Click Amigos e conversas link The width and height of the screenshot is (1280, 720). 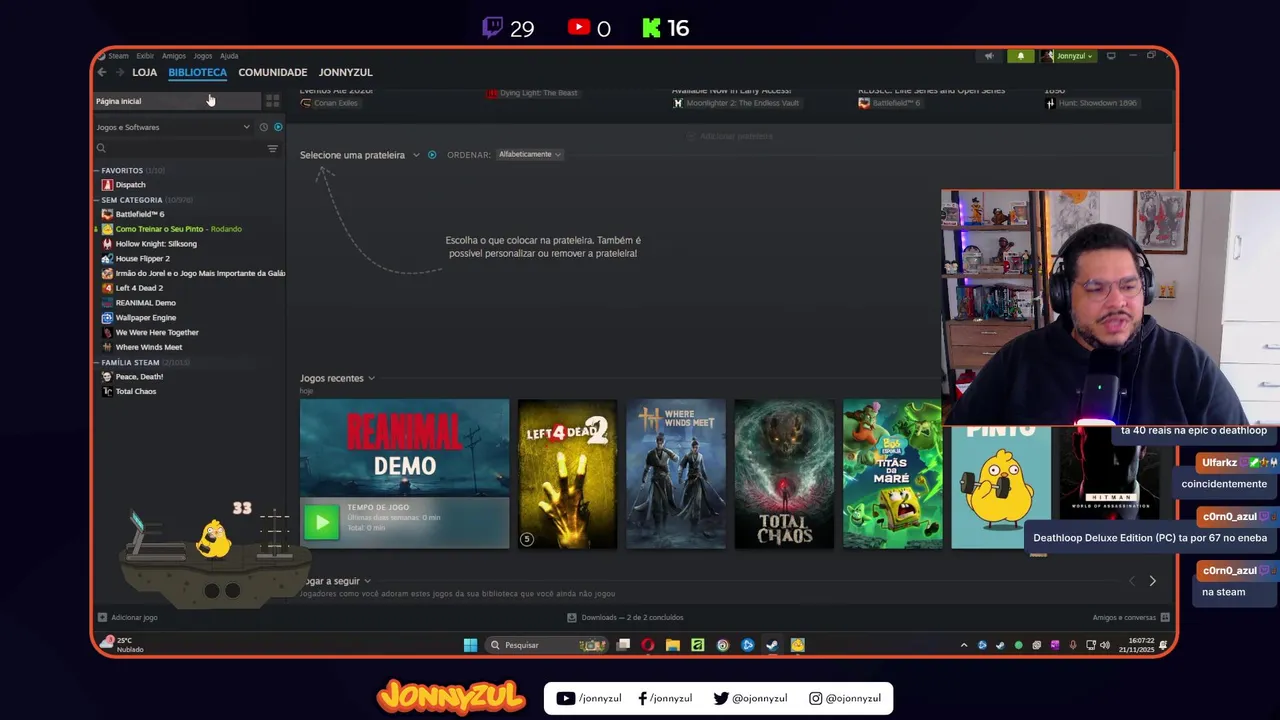click(1124, 617)
